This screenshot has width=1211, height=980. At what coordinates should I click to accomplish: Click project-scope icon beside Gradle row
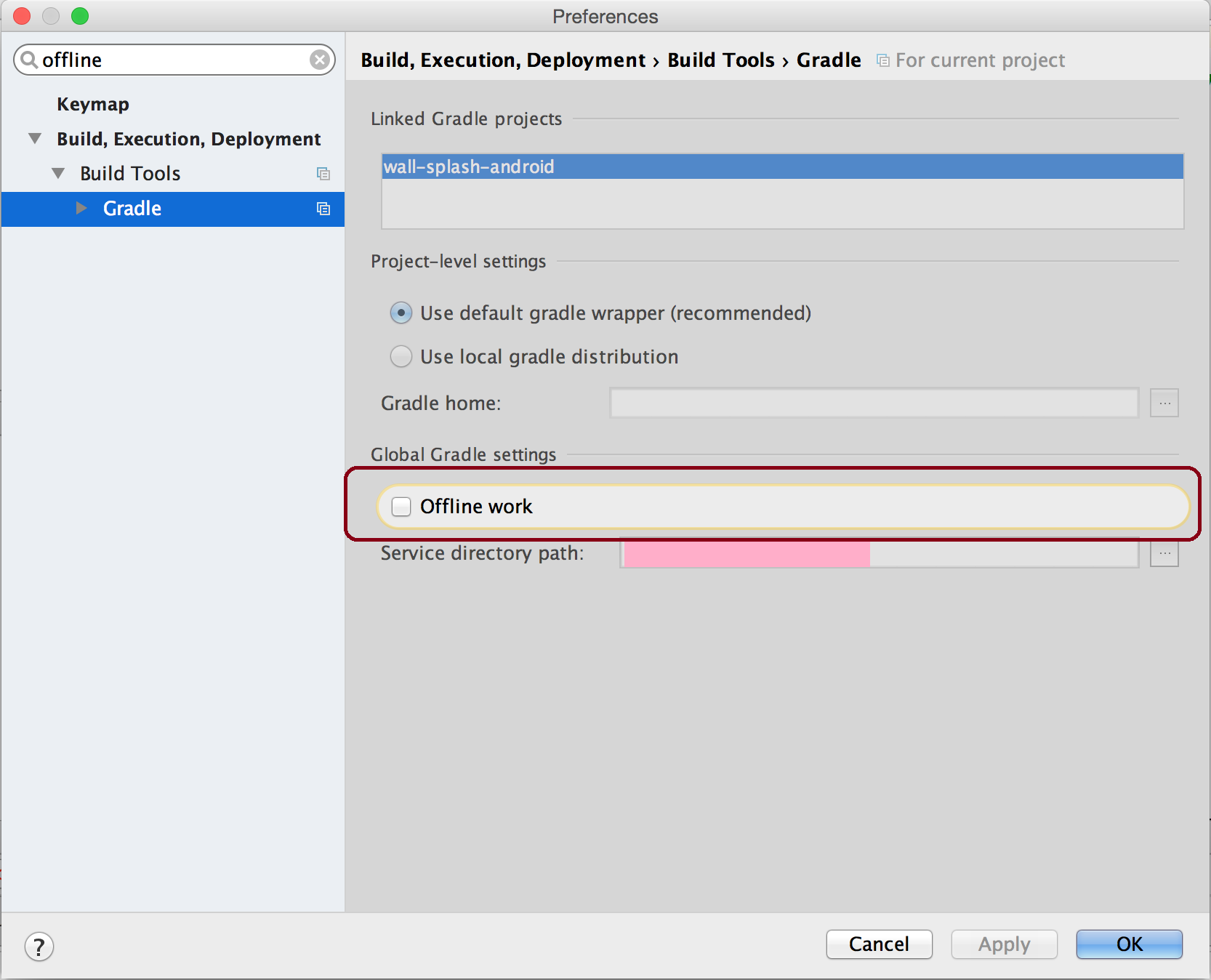tap(323, 209)
